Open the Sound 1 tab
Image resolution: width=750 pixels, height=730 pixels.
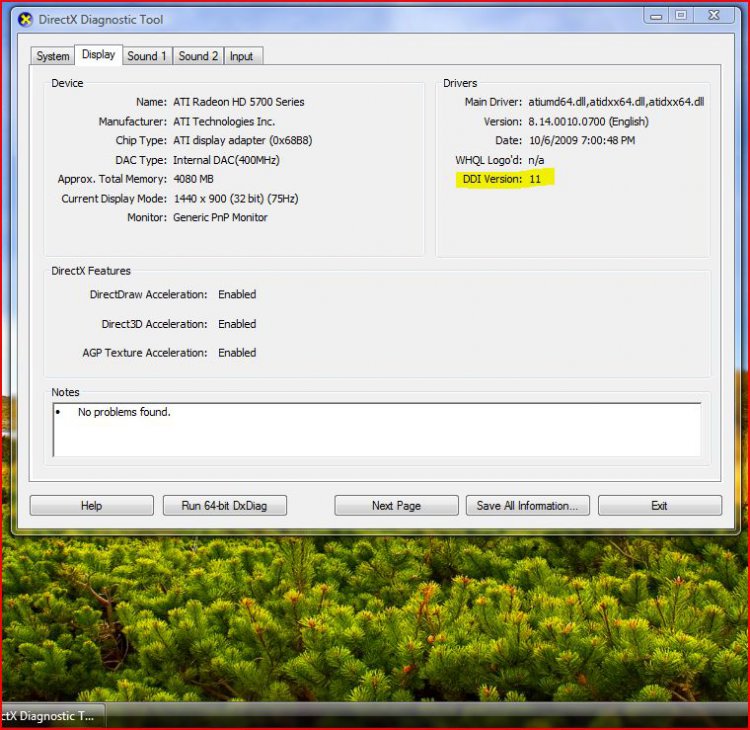point(146,56)
